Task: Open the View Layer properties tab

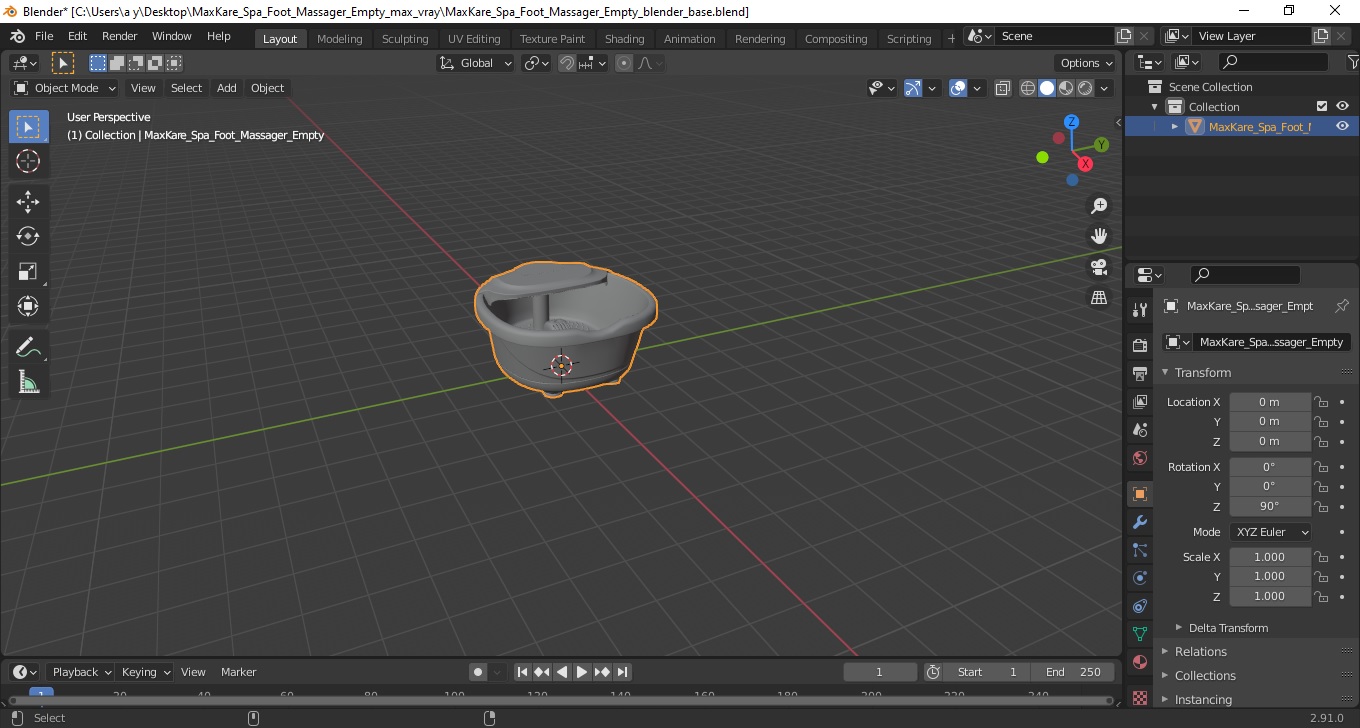Action: pyautogui.click(x=1140, y=402)
